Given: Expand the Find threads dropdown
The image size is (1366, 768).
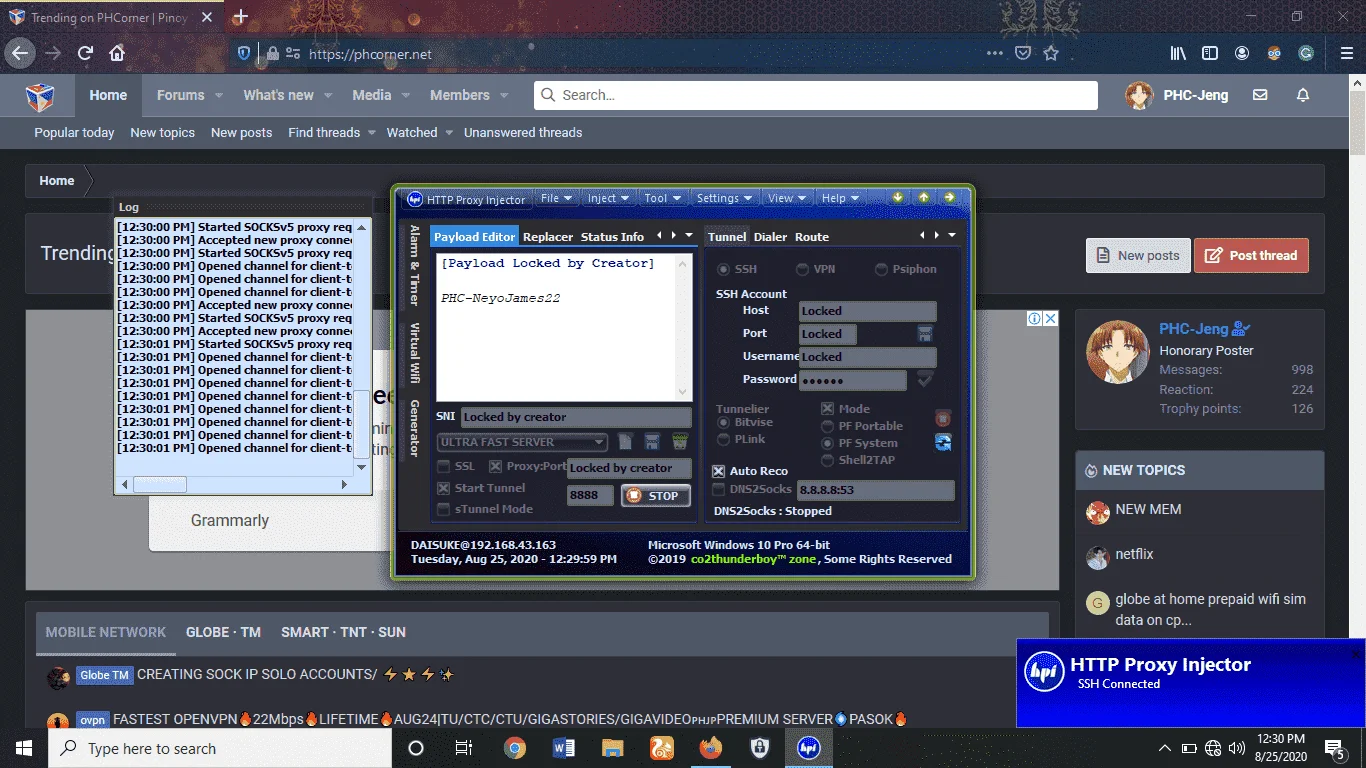Looking at the screenshot, I should (x=371, y=132).
